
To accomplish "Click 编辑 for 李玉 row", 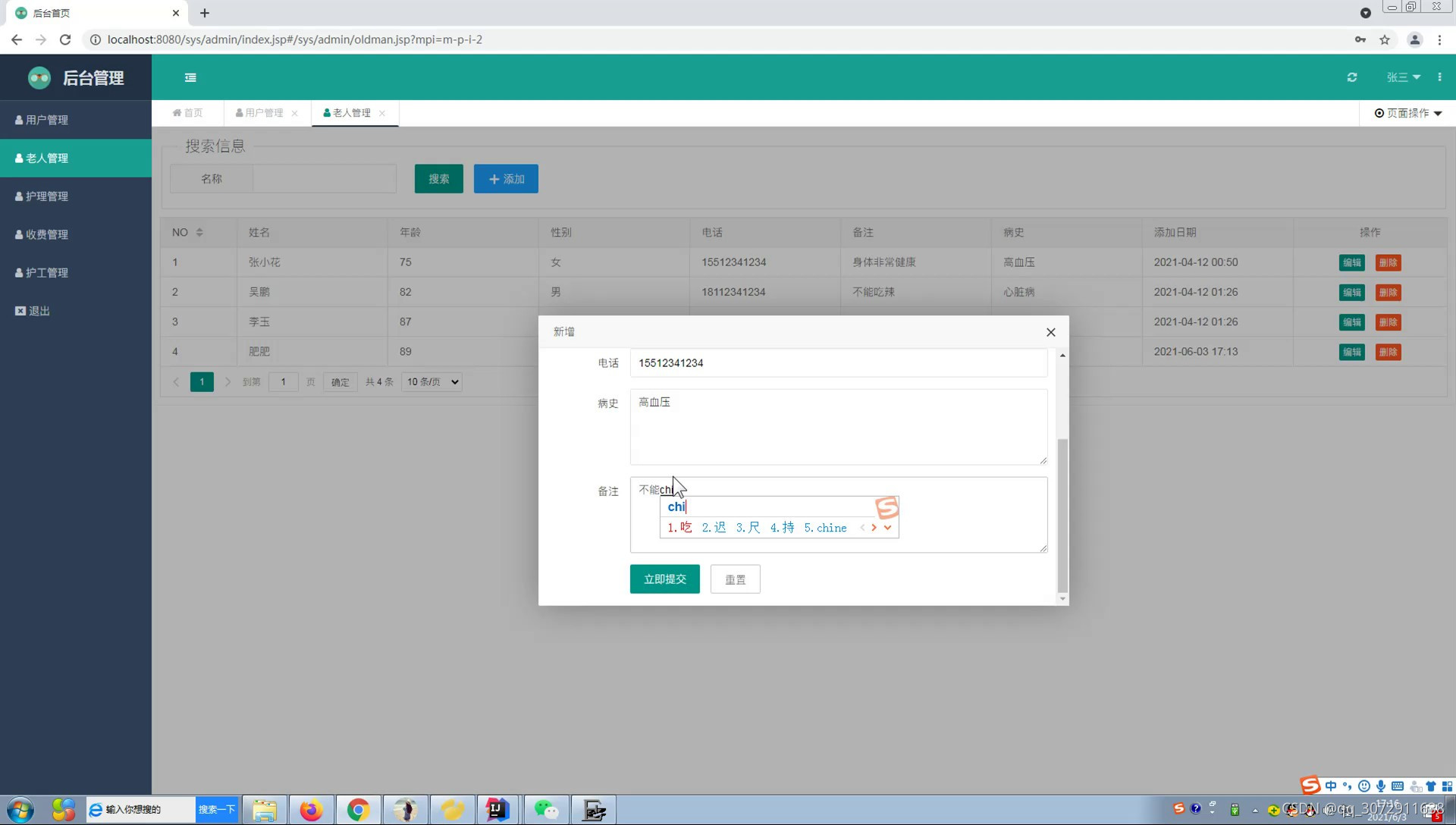I will tap(1352, 322).
